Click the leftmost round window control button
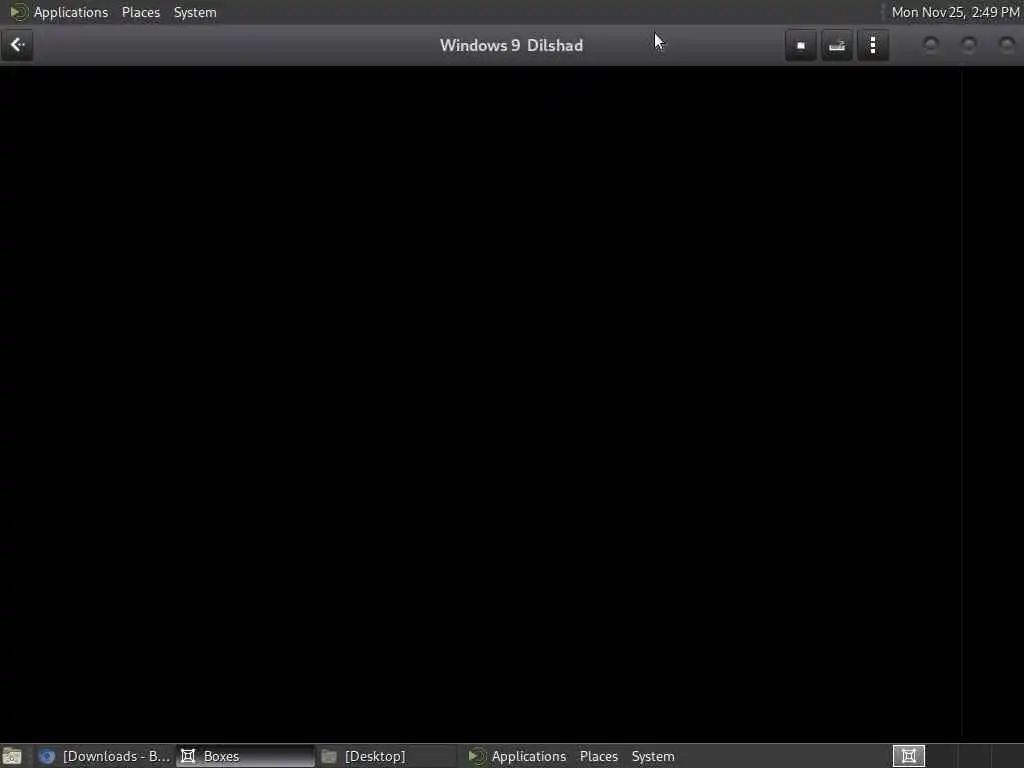The image size is (1024, 768). (x=931, y=45)
